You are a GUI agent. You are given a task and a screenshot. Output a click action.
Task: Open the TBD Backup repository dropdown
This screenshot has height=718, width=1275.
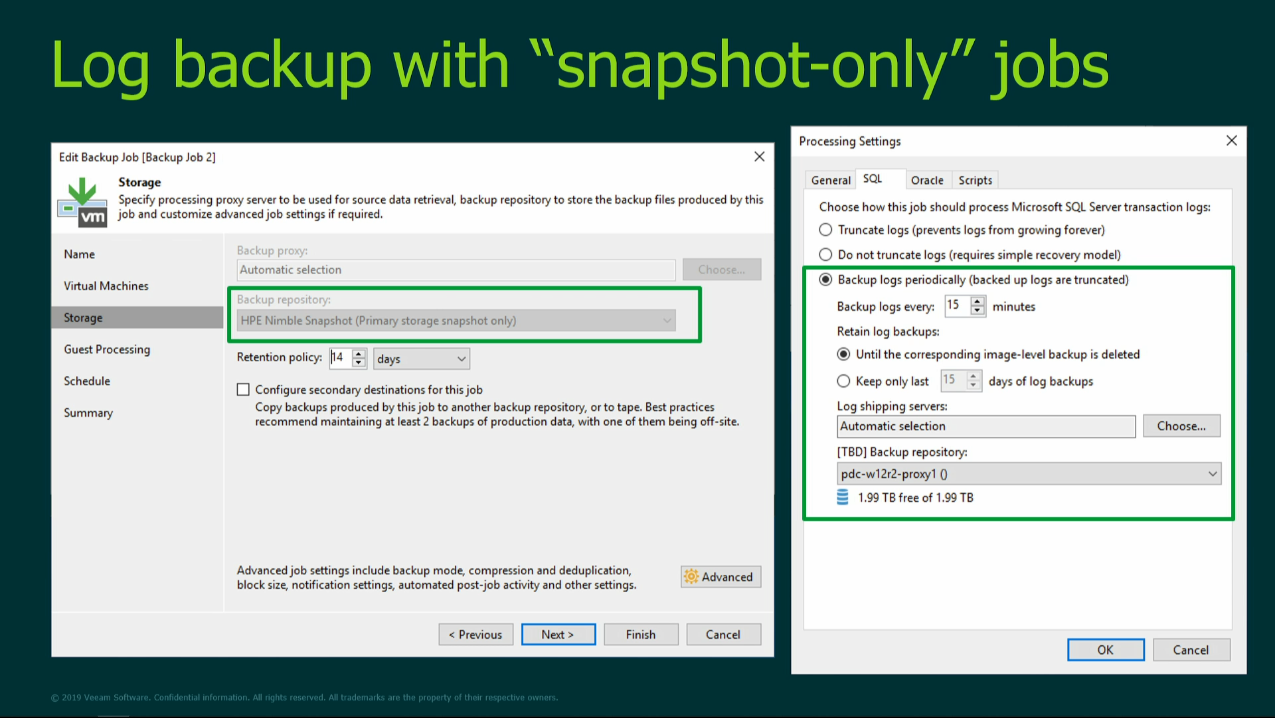pyautogui.click(x=1029, y=474)
